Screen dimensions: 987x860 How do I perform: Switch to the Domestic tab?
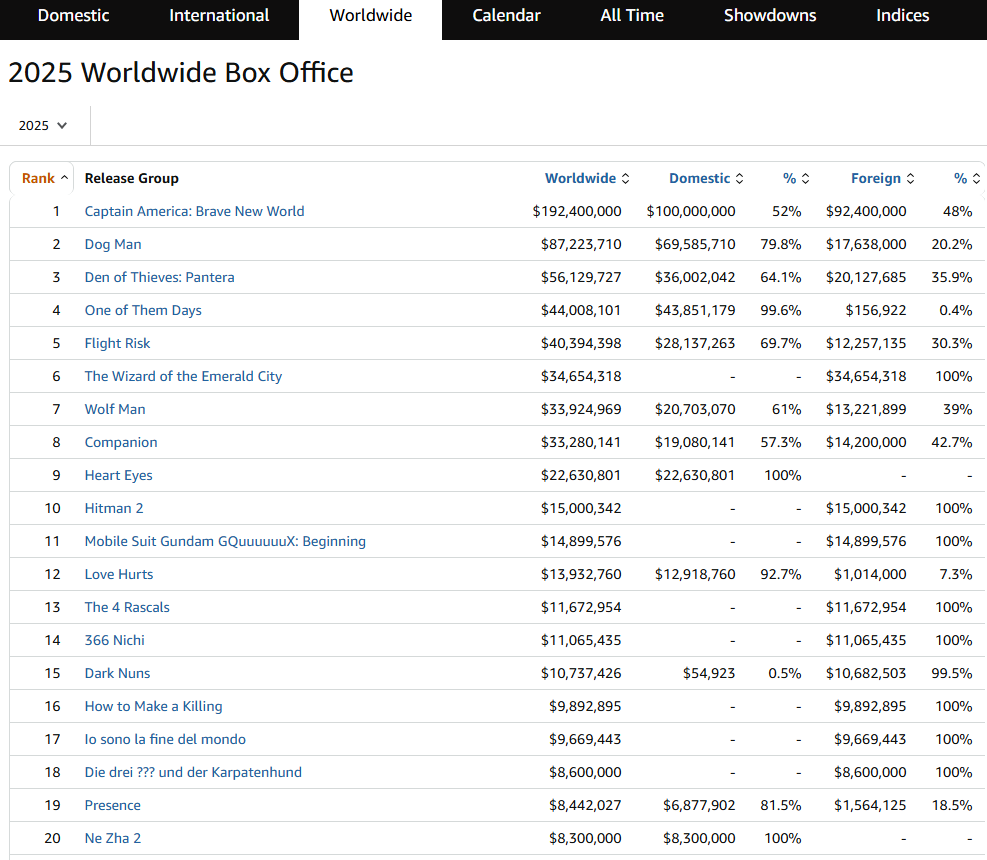point(73,16)
